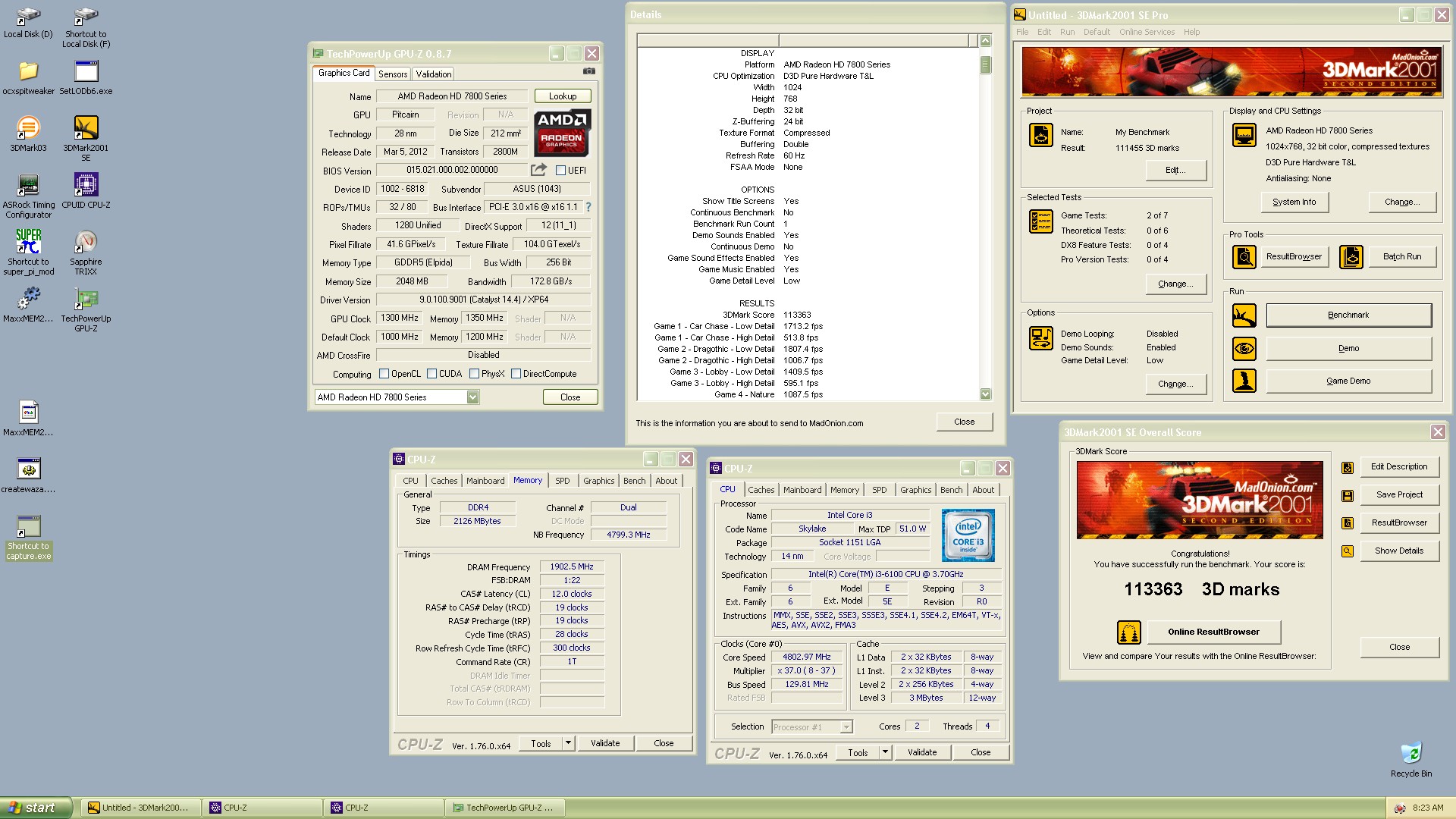
Task: Click Bus Interface question mark icon
Action: coord(588,207)
